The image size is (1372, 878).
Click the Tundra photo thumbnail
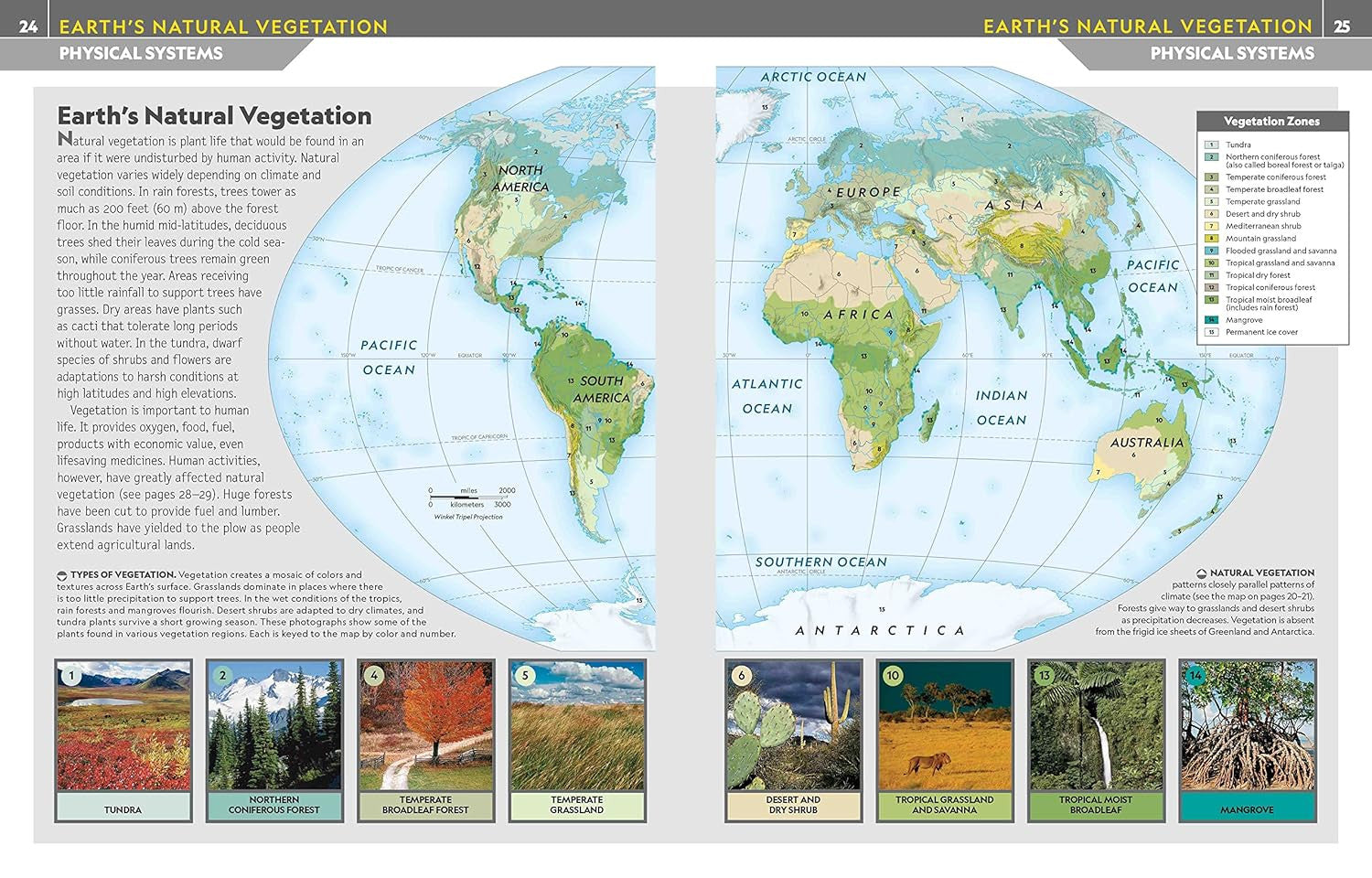click(123, 726)
